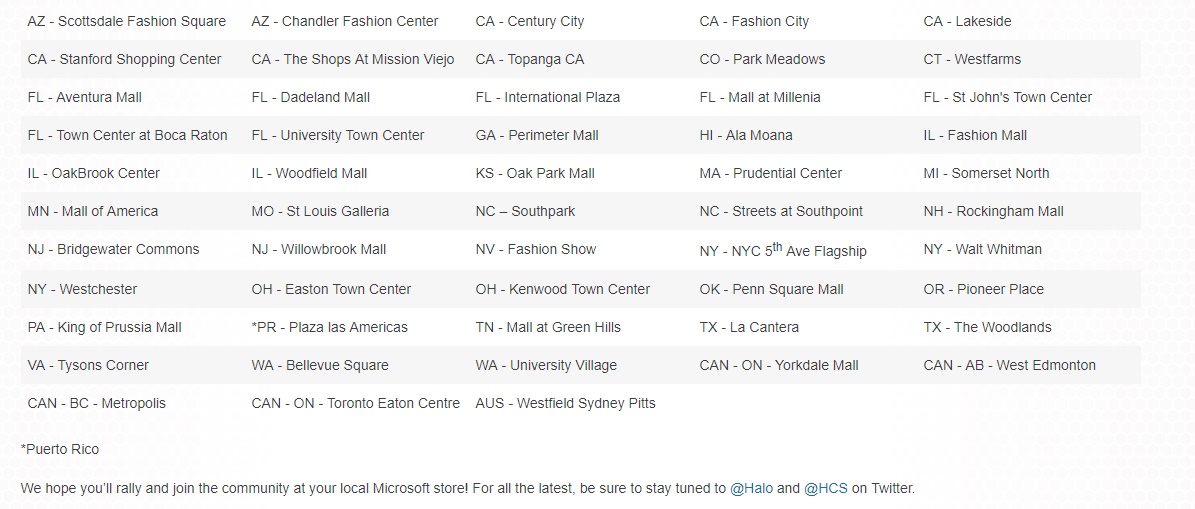Select HI - Ala Moana location

point(746,135)
